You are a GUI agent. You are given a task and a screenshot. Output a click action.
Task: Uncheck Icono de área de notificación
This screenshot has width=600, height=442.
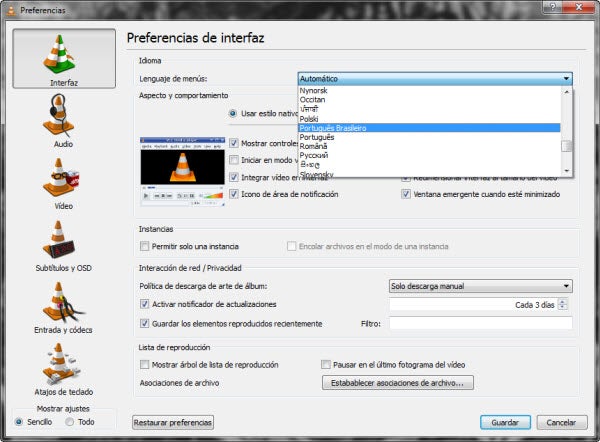[x=234, y=194]
